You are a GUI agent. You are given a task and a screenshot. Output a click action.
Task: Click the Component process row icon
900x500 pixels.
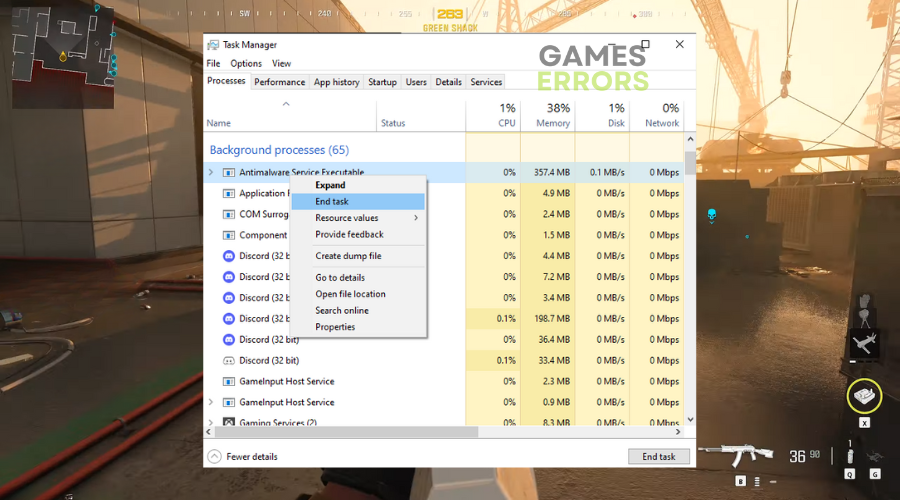click(x=228, y=235)
